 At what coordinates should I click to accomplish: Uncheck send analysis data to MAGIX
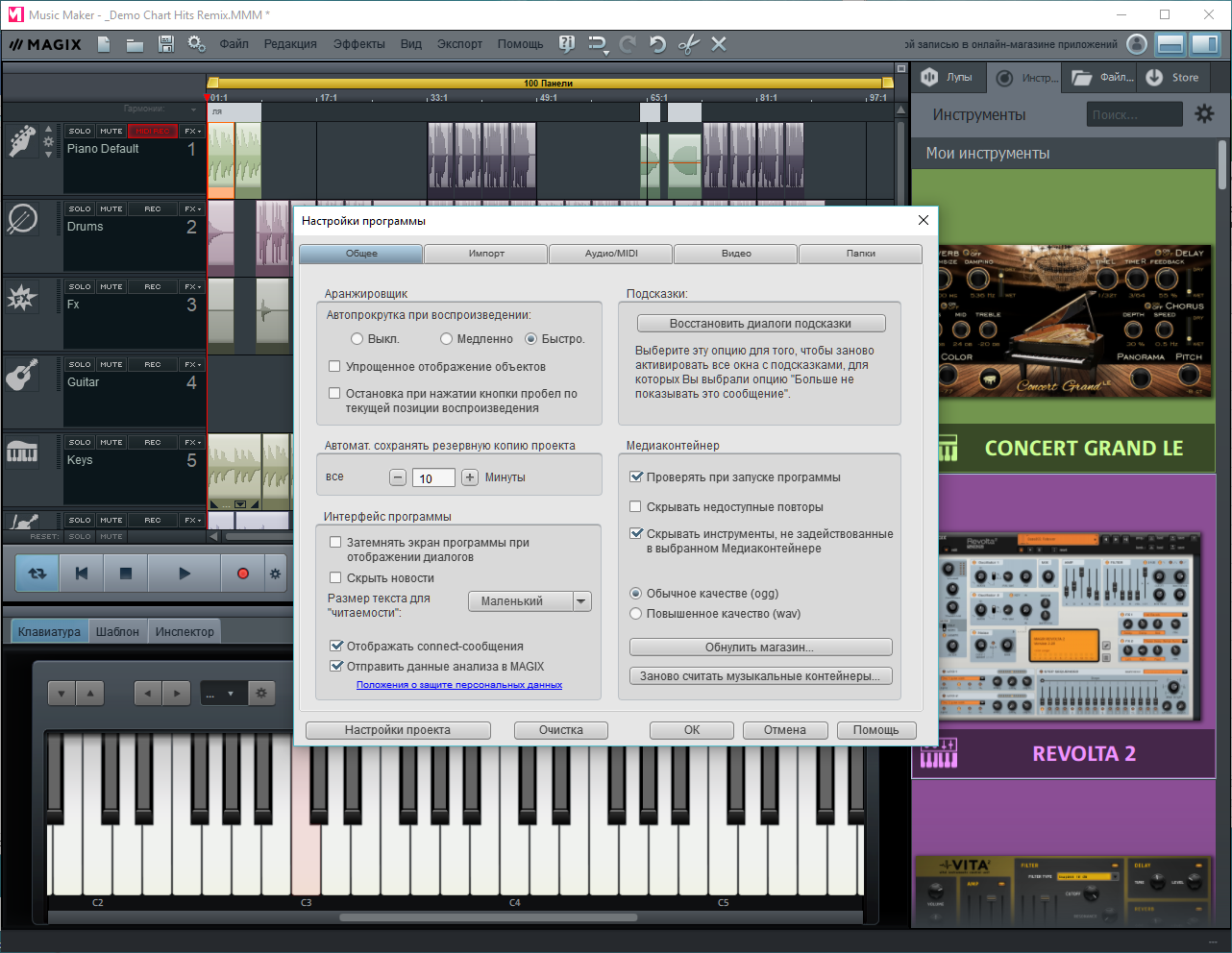pos(336,666)
